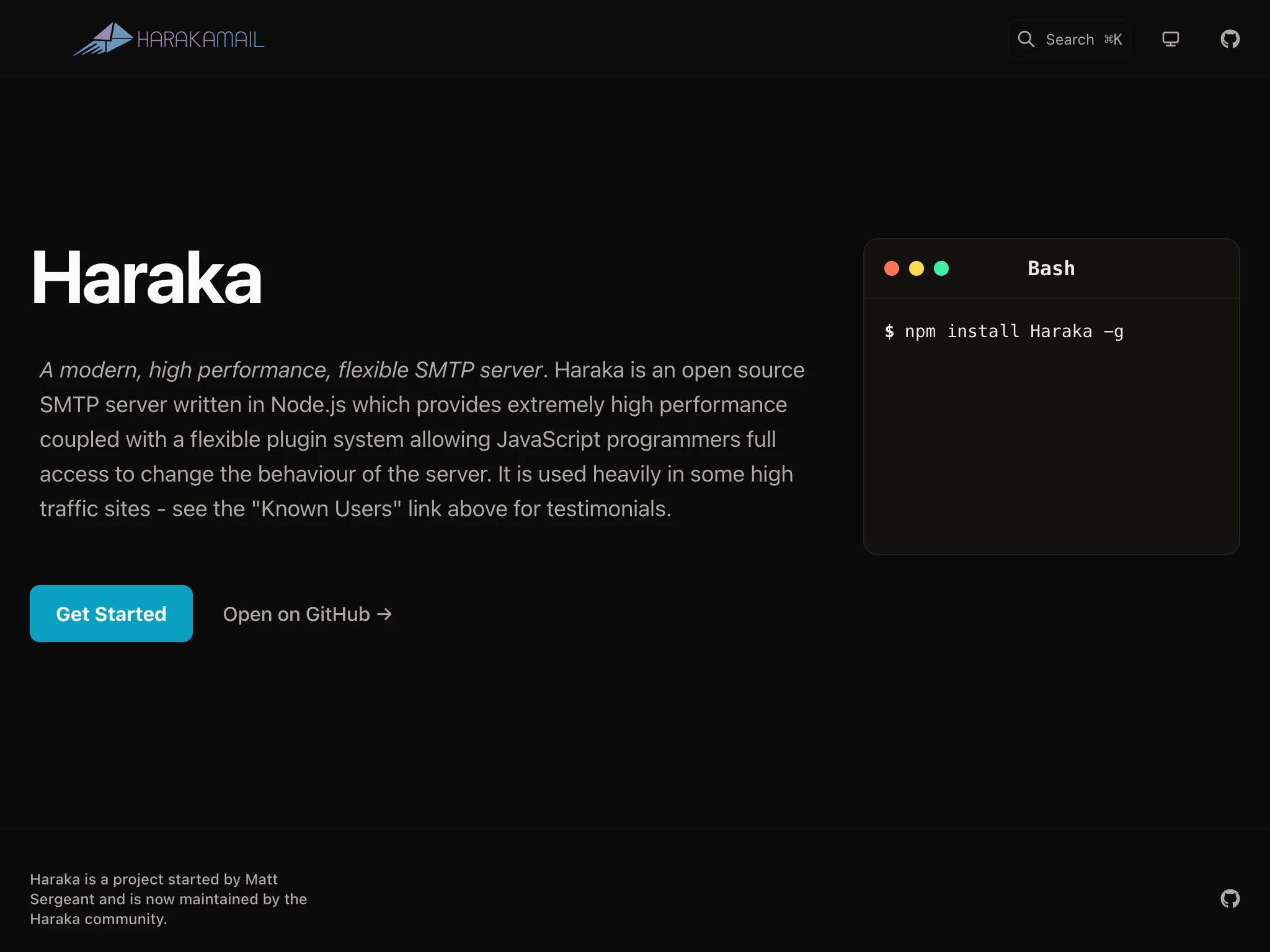Viewport: 1270px width, 952px height.
Task: Click the red dot in the terminal window
Action: click(x=892, y=268)
